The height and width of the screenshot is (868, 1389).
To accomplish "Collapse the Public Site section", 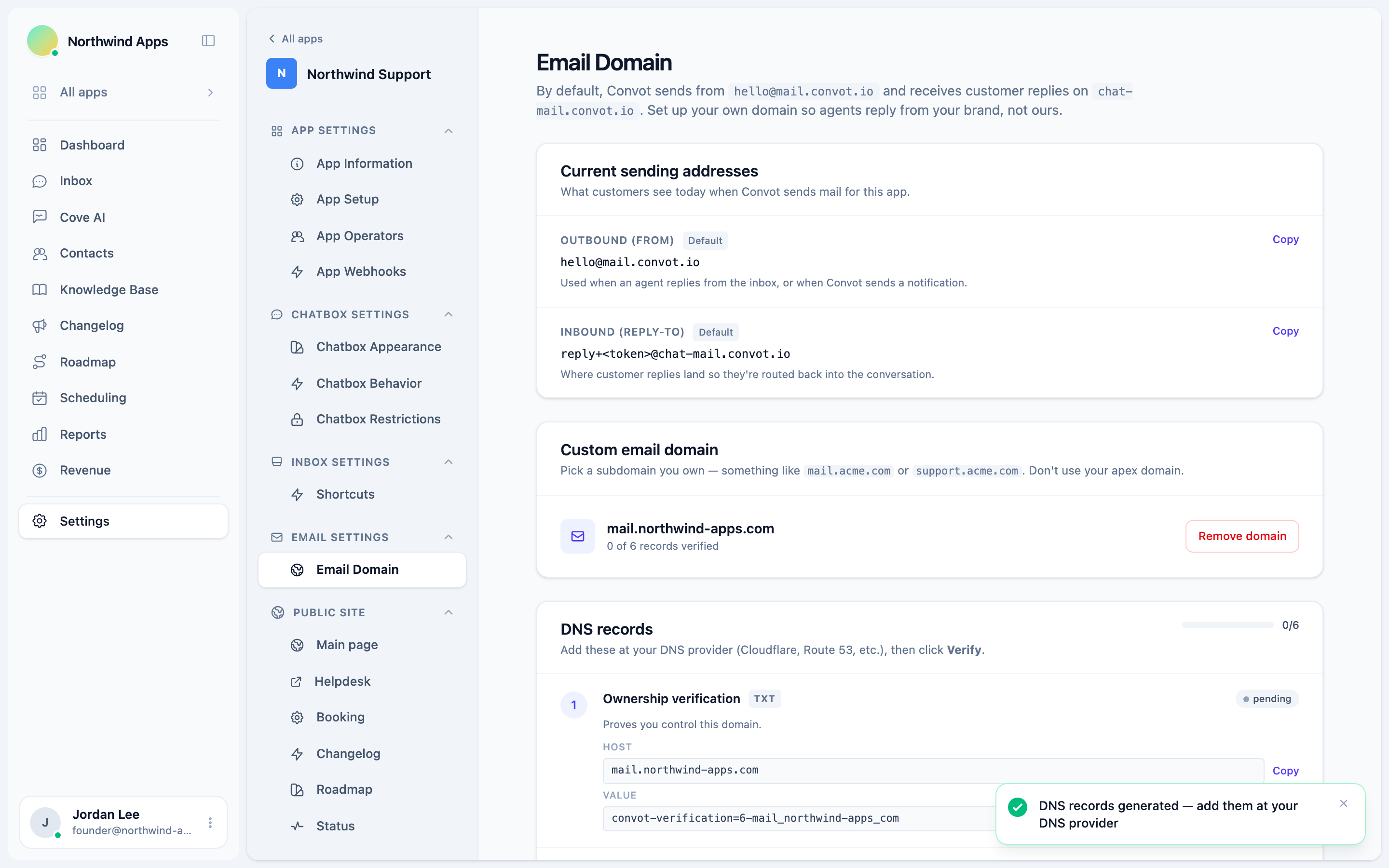I will (x=448, y=612).
